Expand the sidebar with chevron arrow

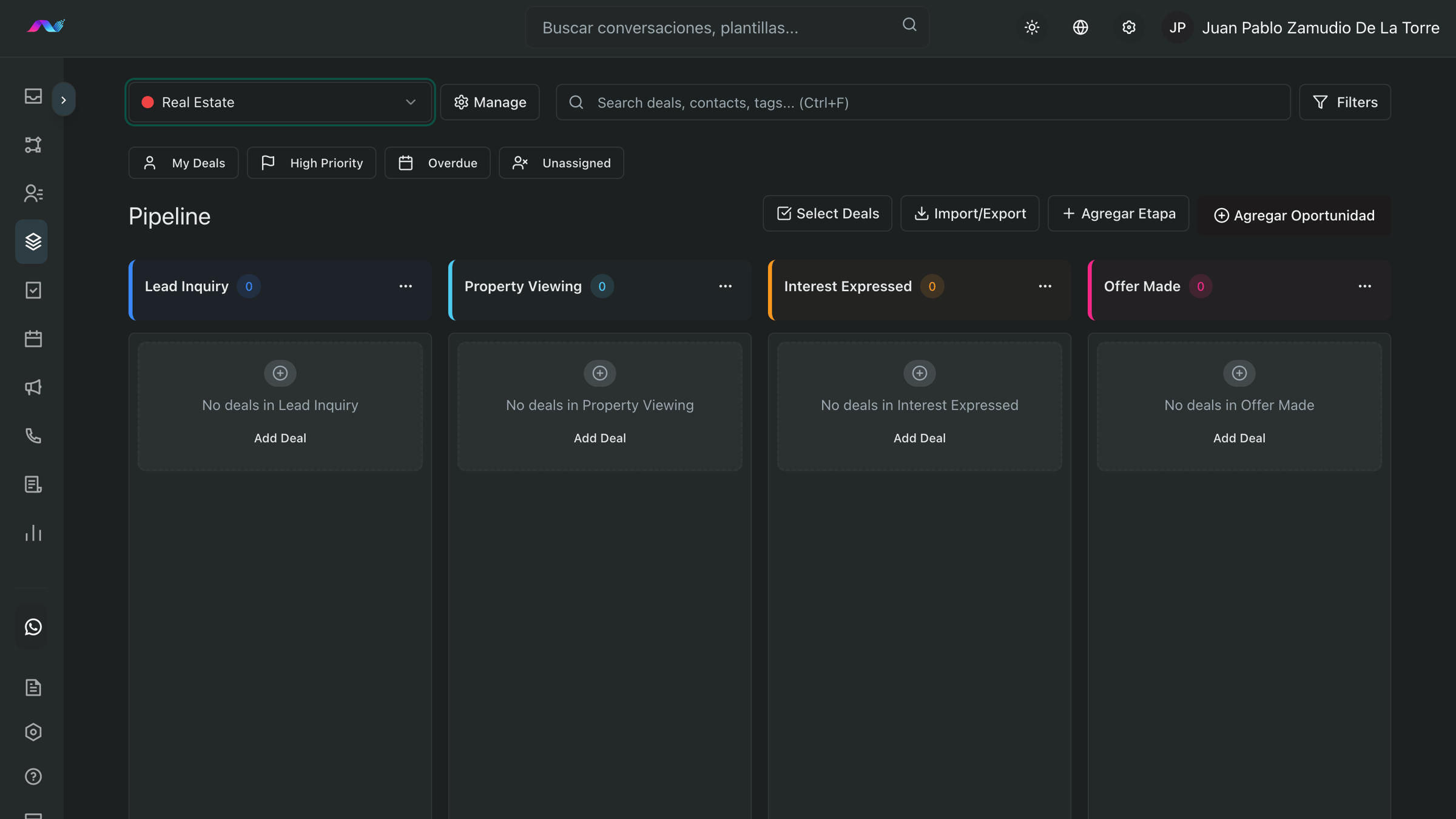[x=63, y=99]
